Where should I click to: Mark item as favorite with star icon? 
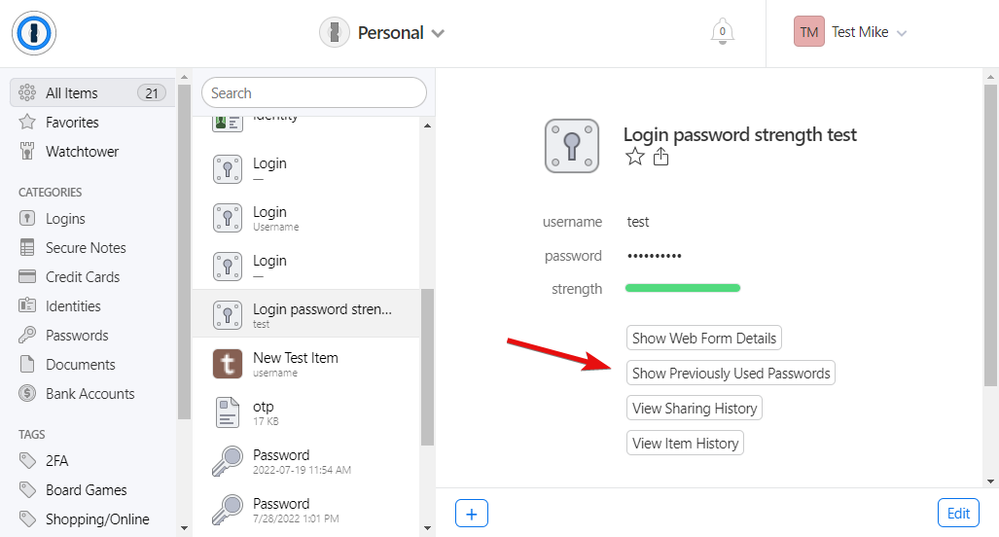[634, 157]
